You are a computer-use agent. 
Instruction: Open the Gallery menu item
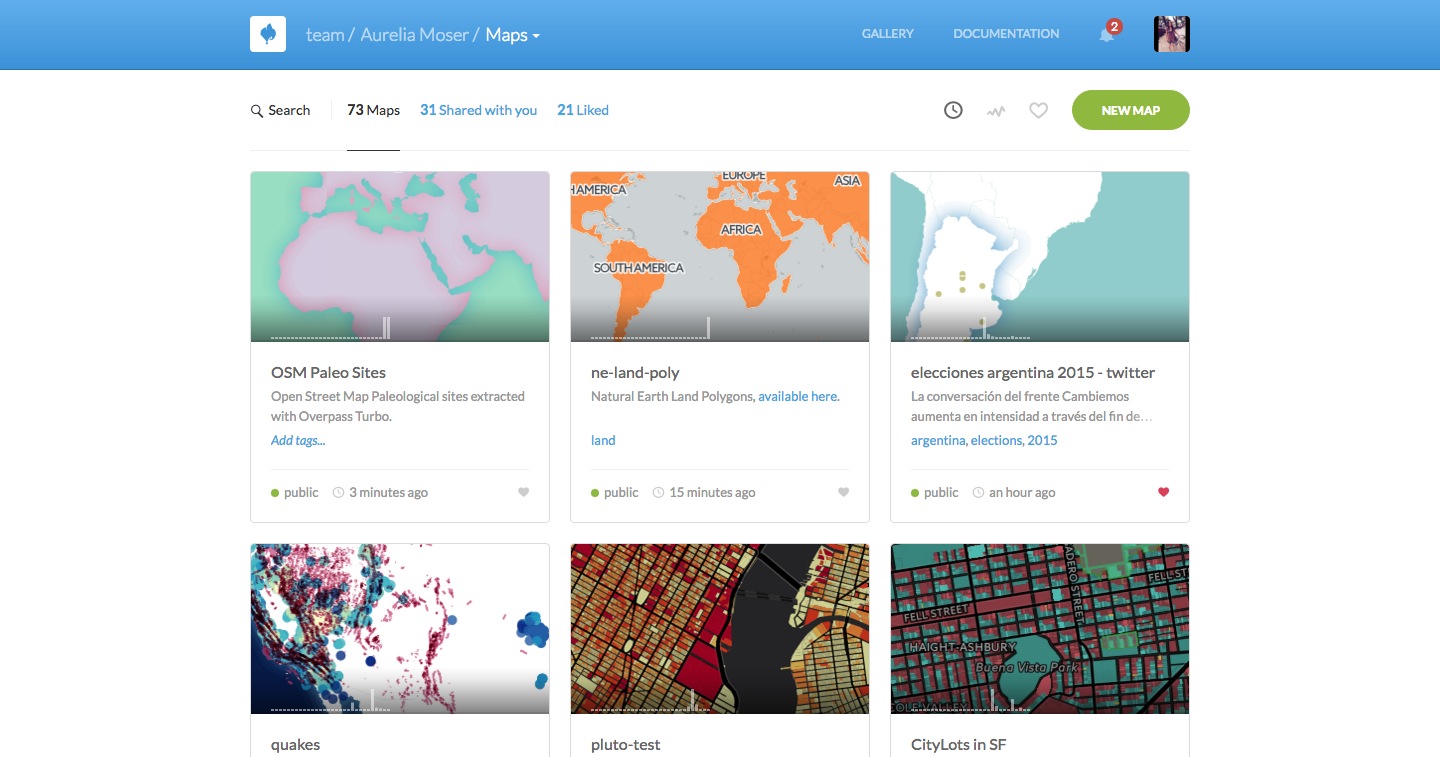(888, 34)
